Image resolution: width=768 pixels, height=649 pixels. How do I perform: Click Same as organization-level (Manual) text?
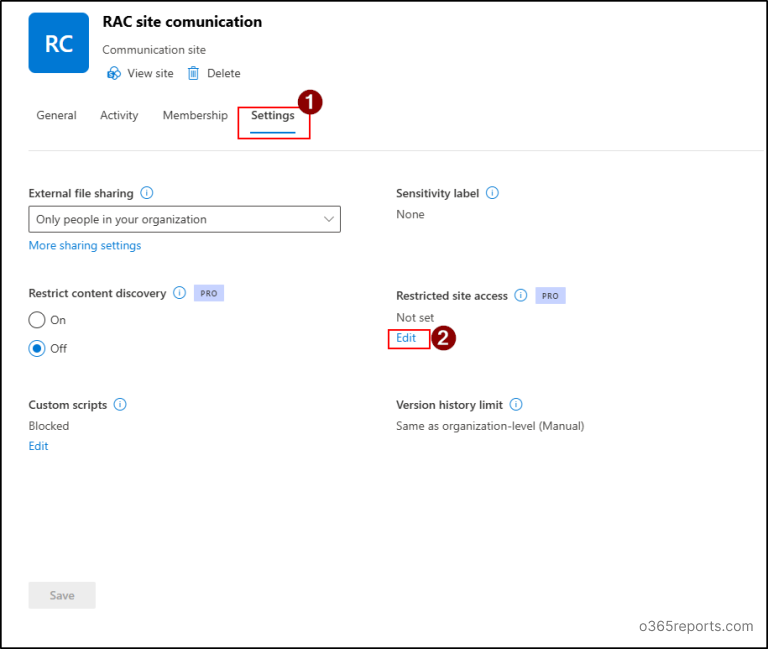coord(490,426)
